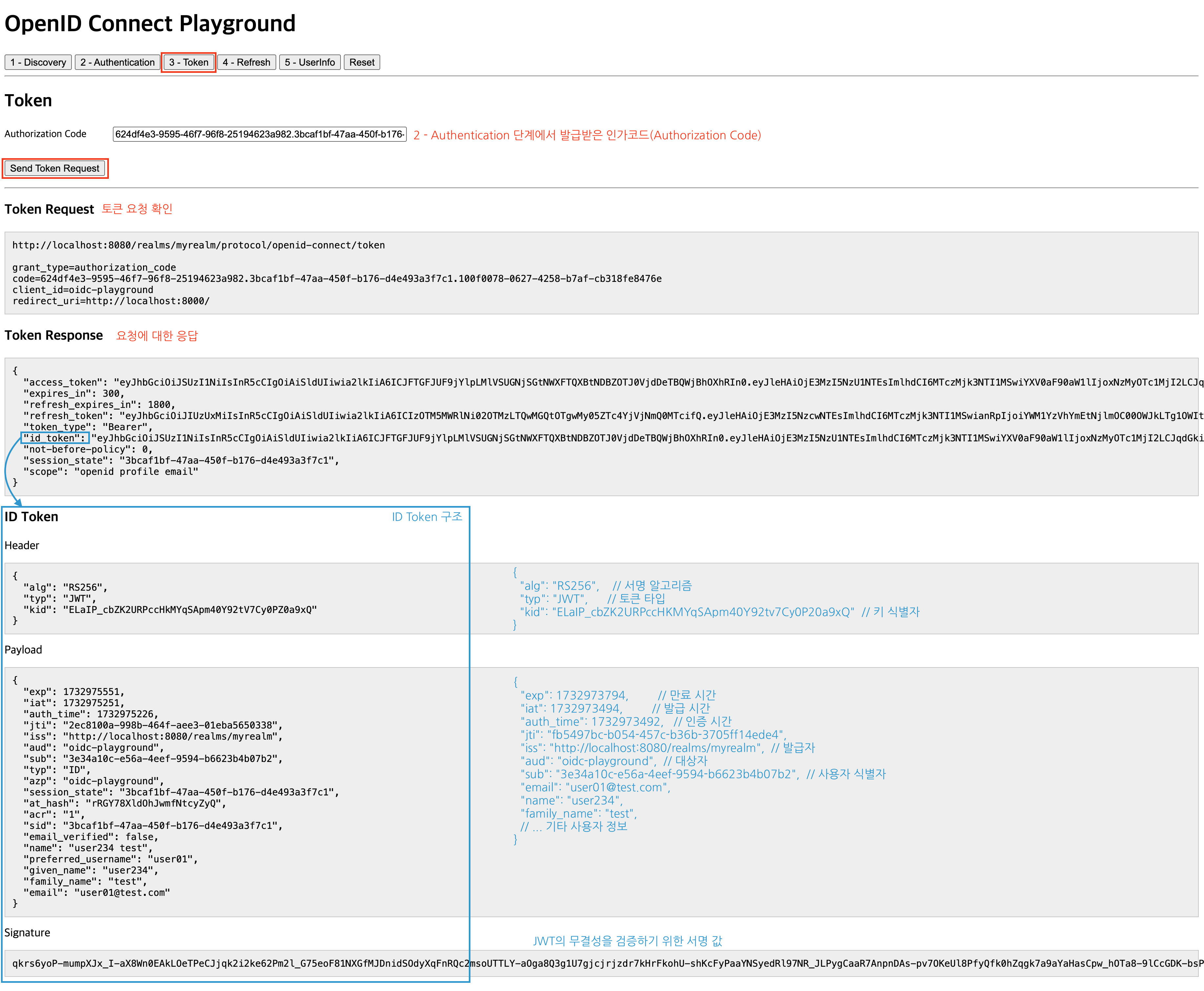Switch to 2 - Authentication step
Viewport: 1204px width, 991px height.
click(x=117, y=62)
